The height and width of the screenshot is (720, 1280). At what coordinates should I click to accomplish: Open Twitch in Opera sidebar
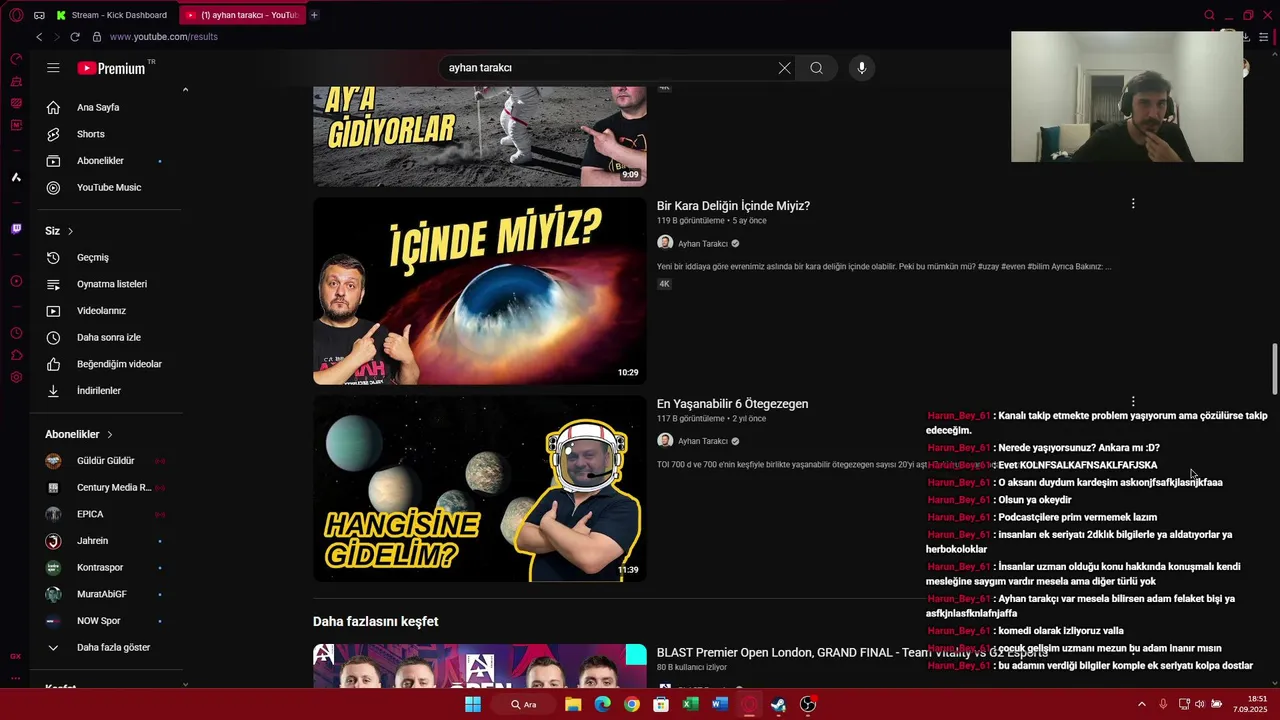pos(16,229)
